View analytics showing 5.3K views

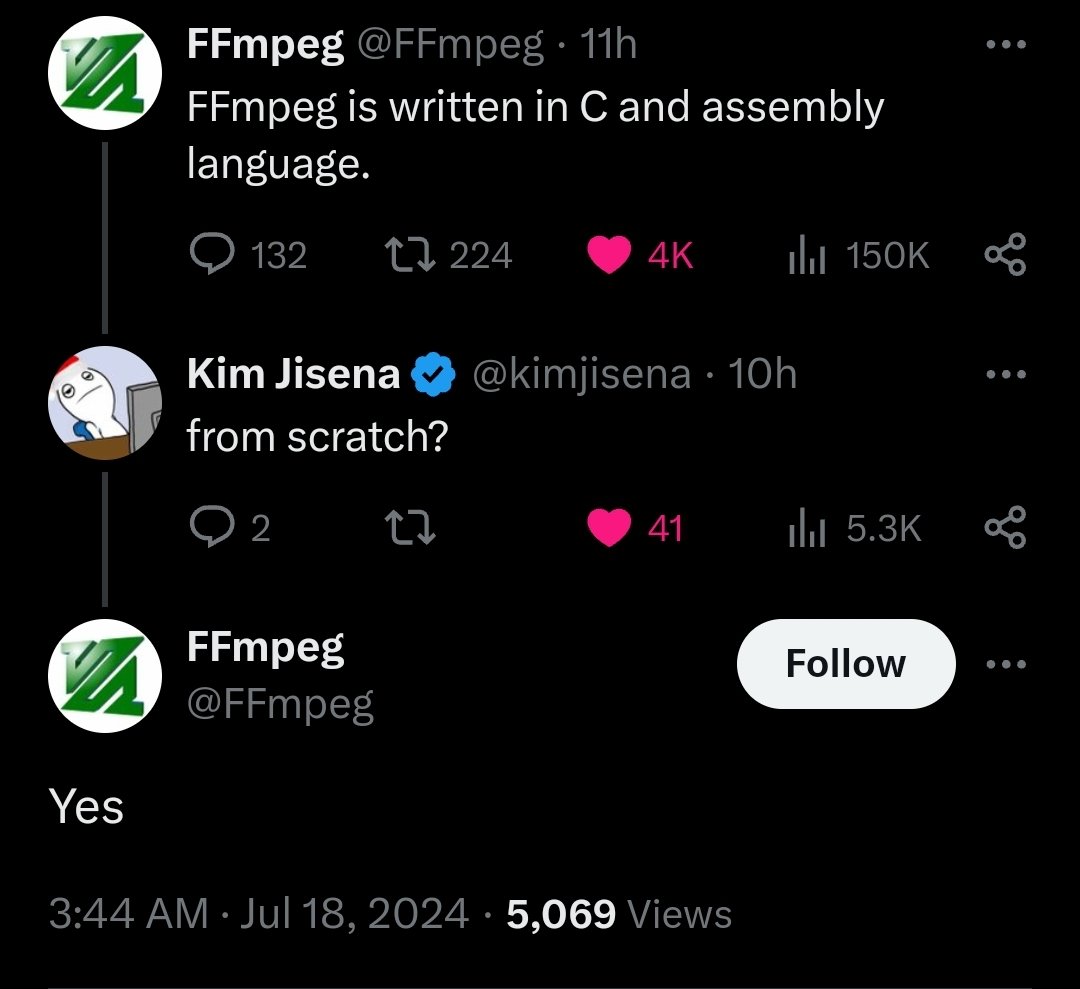click(x=855, y=528)
